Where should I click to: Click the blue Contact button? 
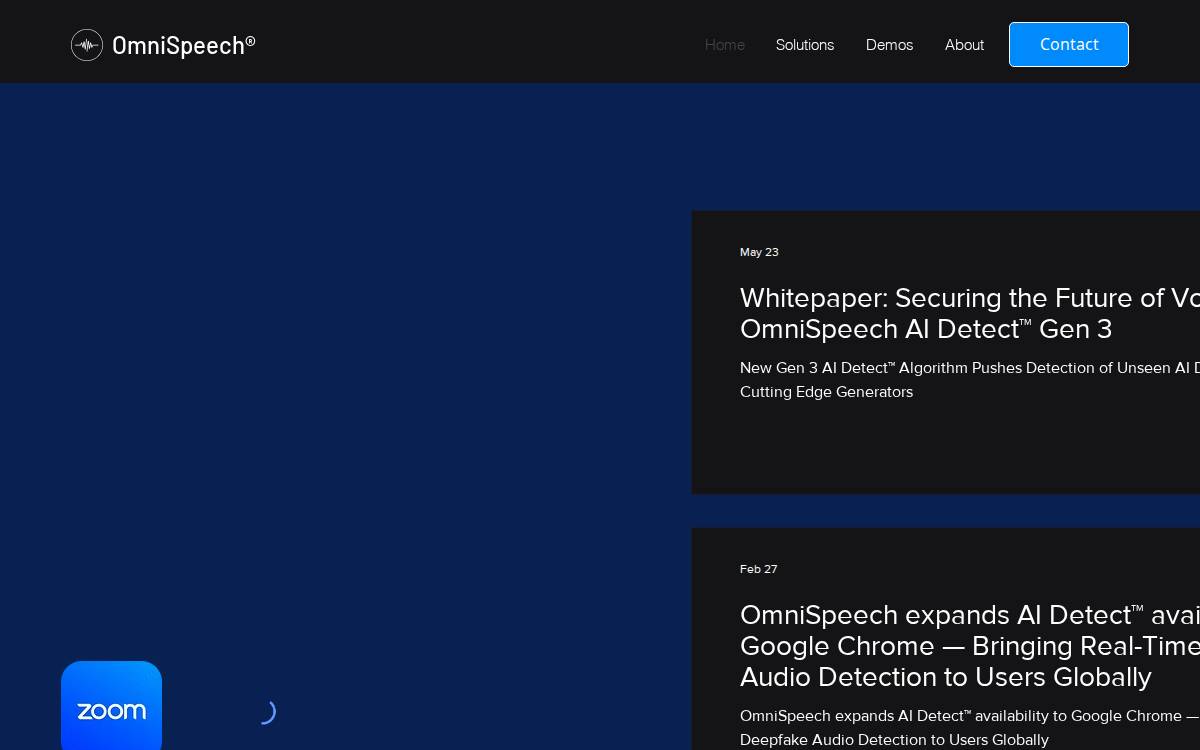click(1069, 44)
